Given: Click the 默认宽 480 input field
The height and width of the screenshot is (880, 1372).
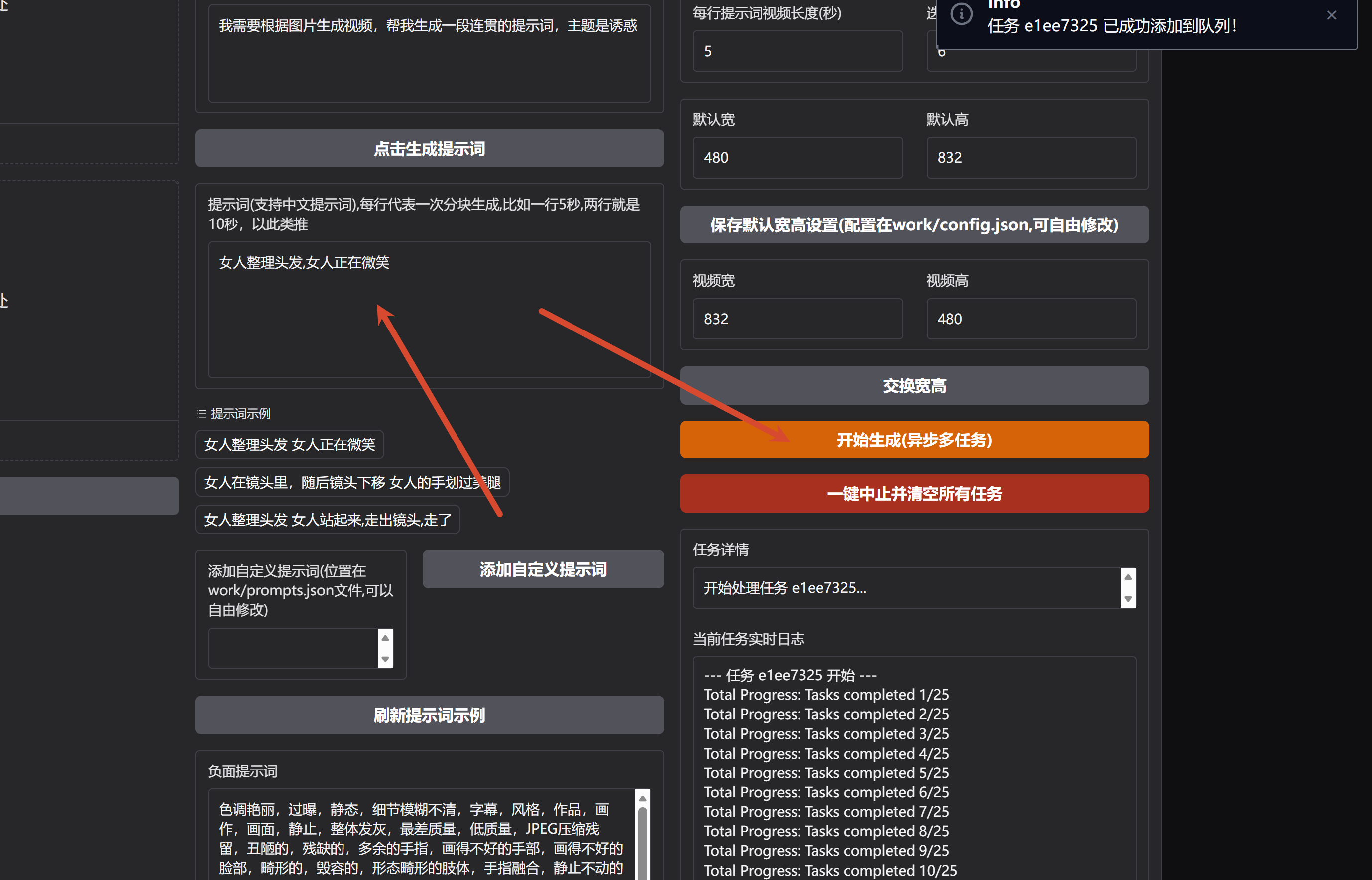Looking at the screenshot, I should (797, 158).
